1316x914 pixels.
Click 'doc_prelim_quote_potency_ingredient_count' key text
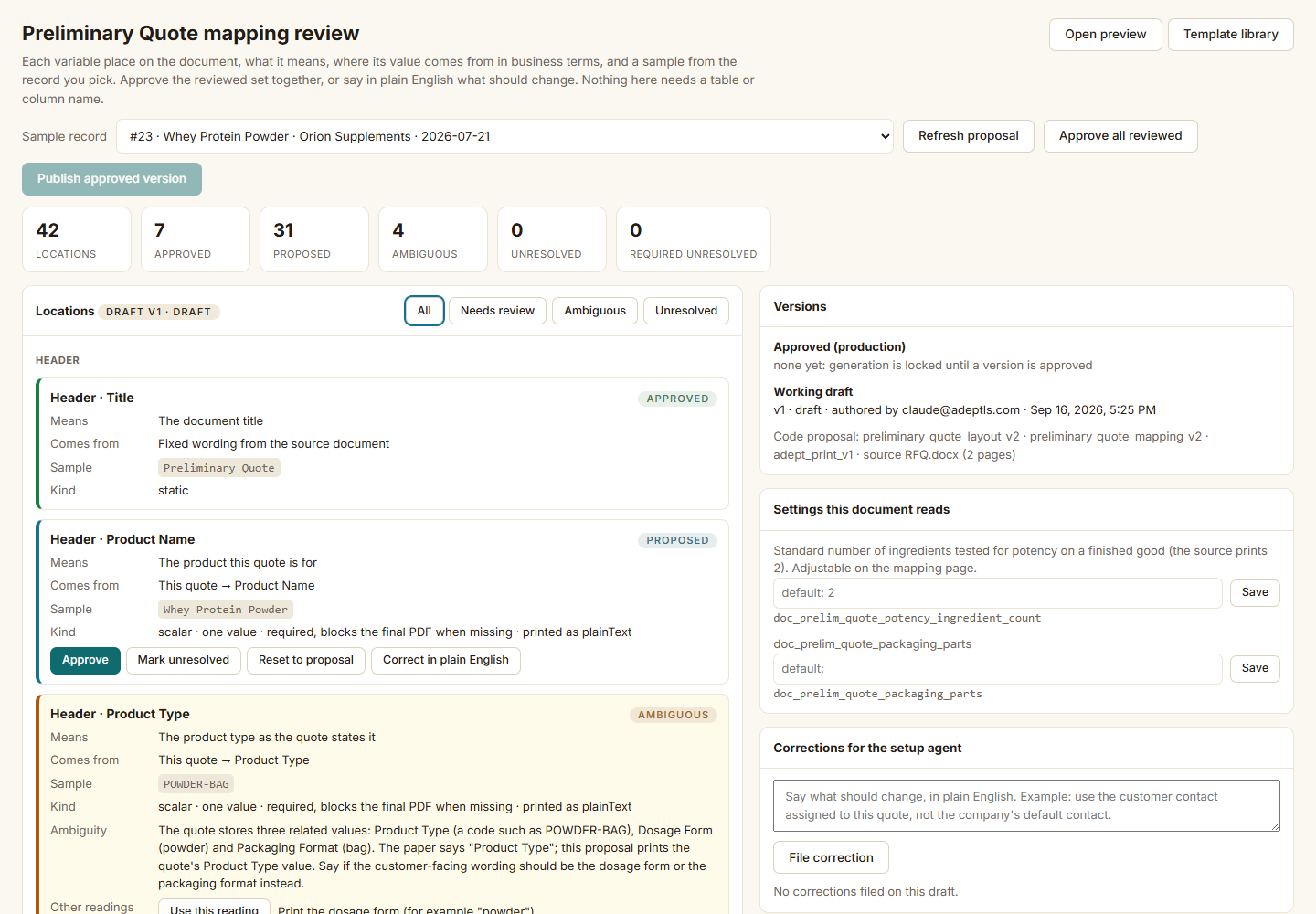tap(907, 618)
